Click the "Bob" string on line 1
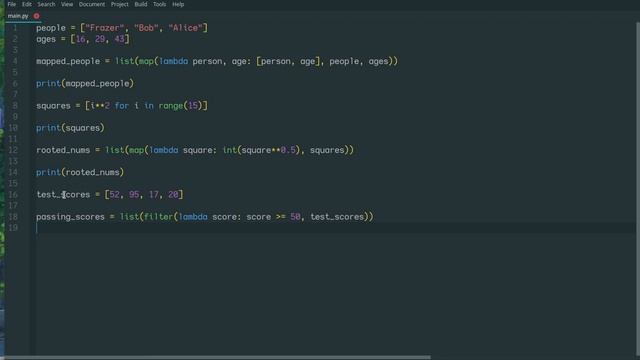The width and height of the screenshot is (640, 360). point(146,28)
